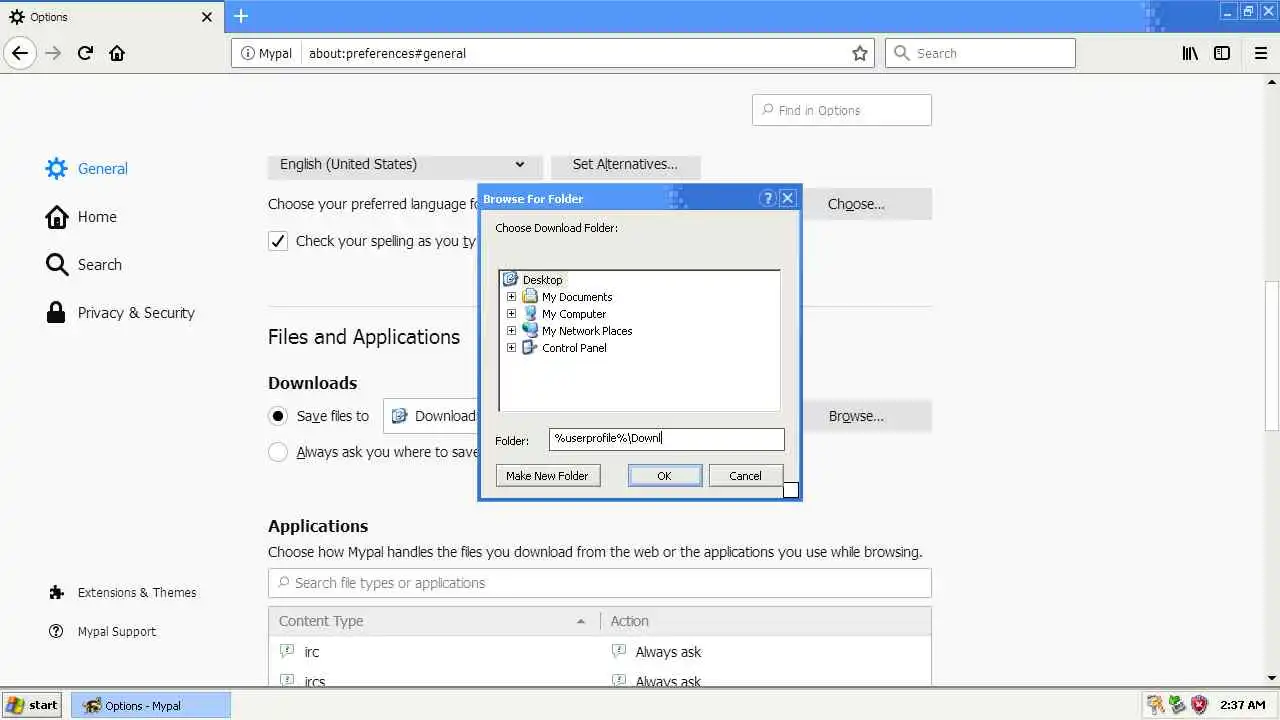Select Always ask you where to save
Image resolution: width=1280 pixels, height=720 pixels.
coord(278,452)
